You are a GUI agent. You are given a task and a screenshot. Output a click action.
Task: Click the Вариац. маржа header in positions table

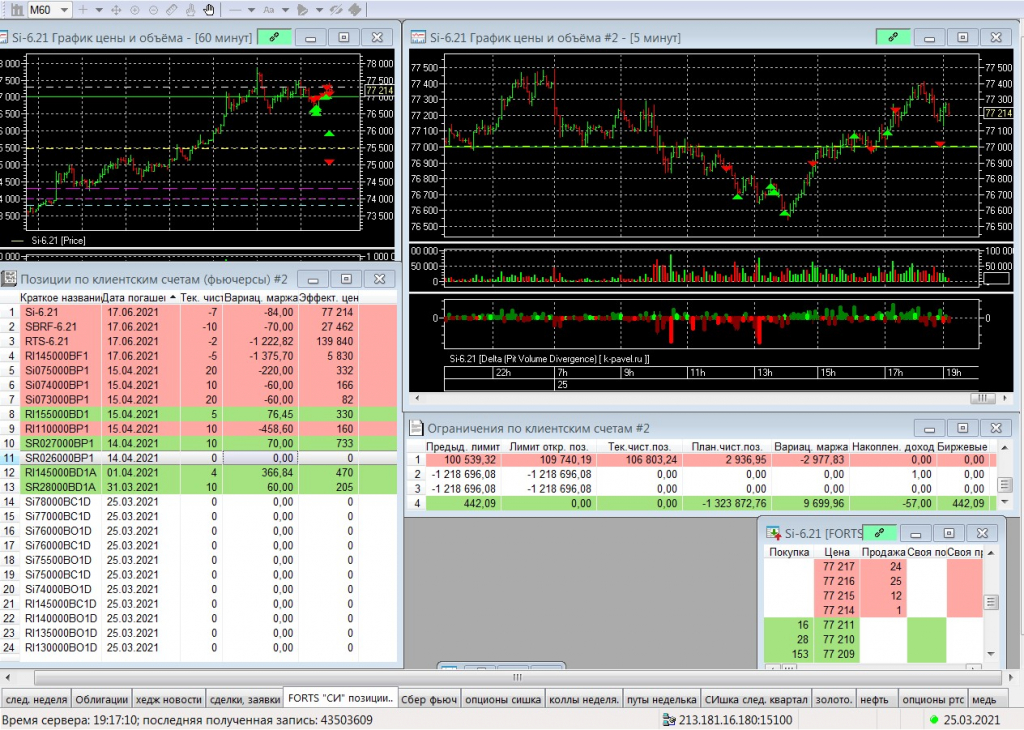pyautogui.click(x=261, y=297)
